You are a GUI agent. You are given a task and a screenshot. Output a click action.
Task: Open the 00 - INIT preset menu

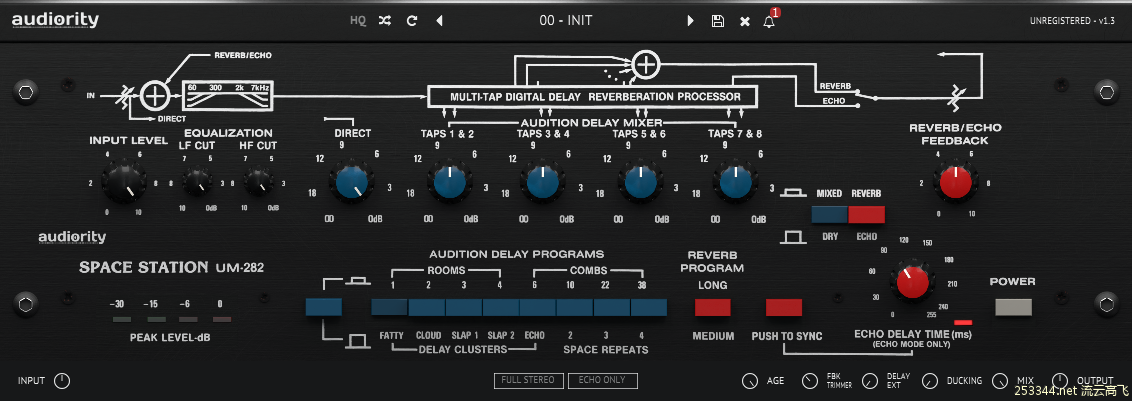click(565, 21)
